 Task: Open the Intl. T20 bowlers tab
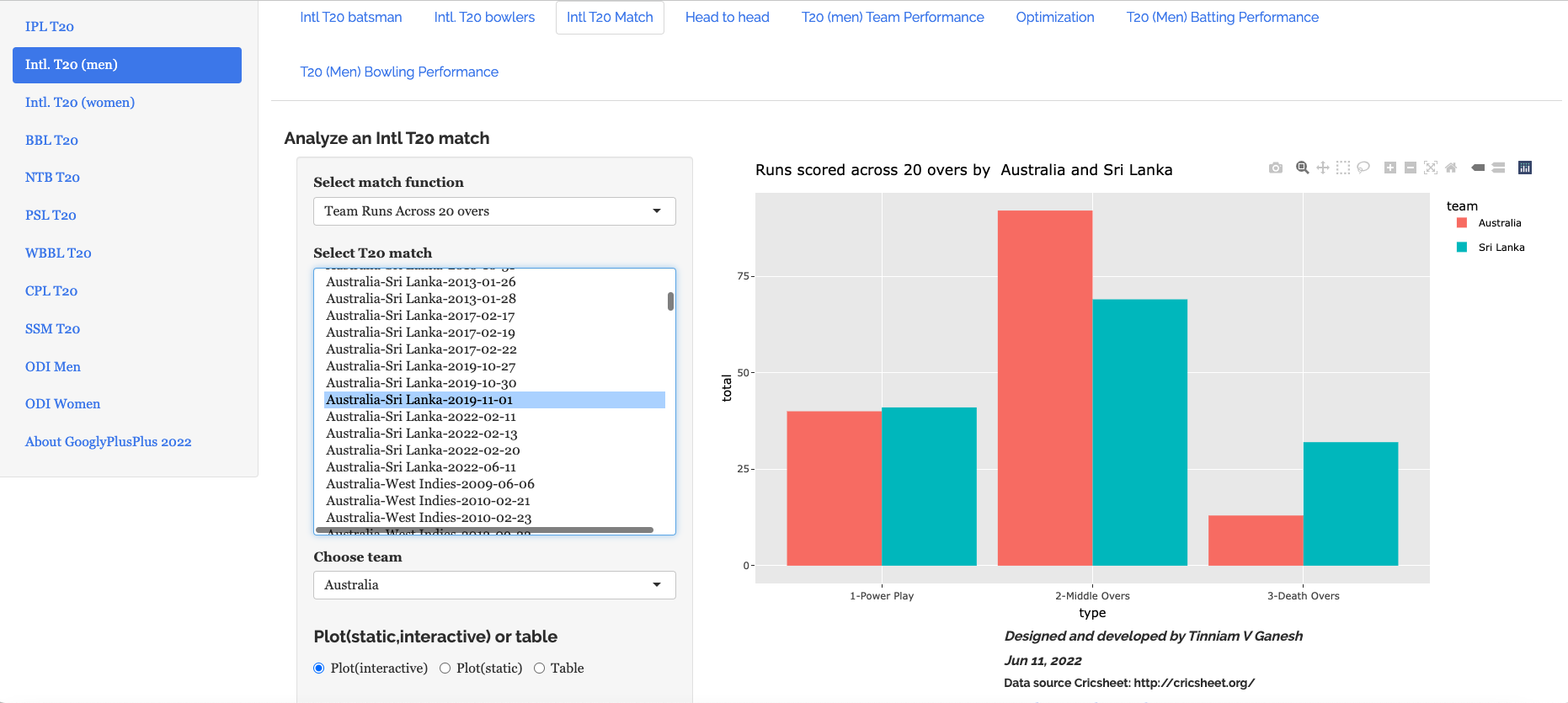coord(484,18)
